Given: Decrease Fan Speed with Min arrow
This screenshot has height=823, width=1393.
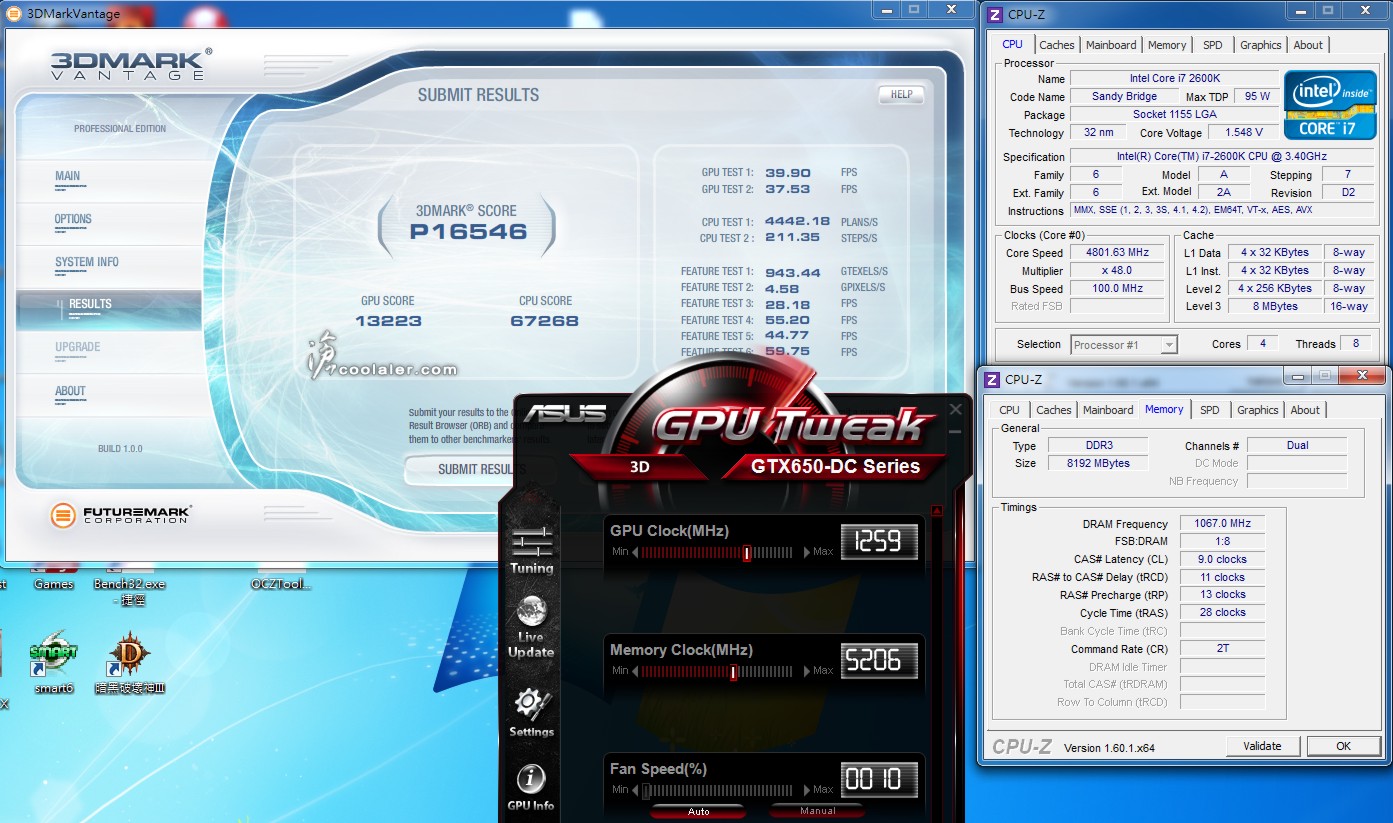Looking at the screenshot, I should 634,790.
